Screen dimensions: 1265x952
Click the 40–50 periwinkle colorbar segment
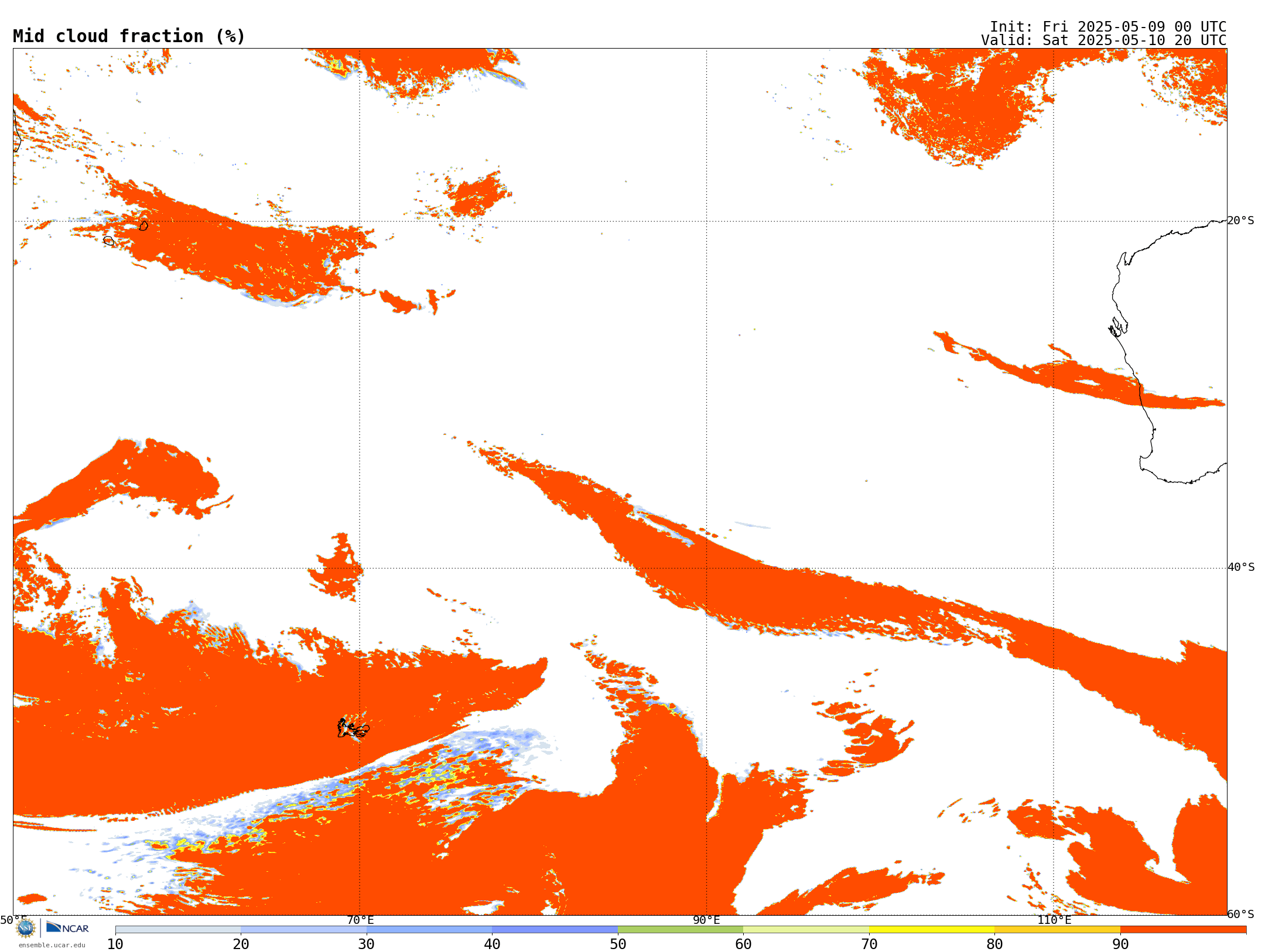(555, 930)
